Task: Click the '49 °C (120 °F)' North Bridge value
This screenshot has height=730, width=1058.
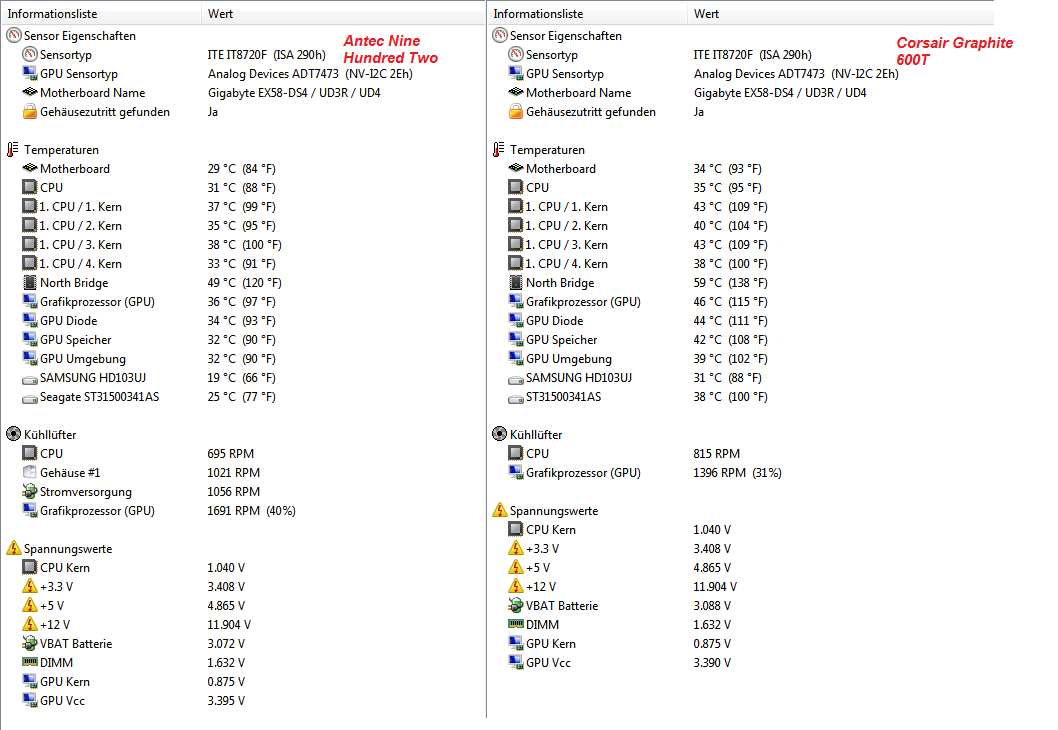Action: coord(244,283)
